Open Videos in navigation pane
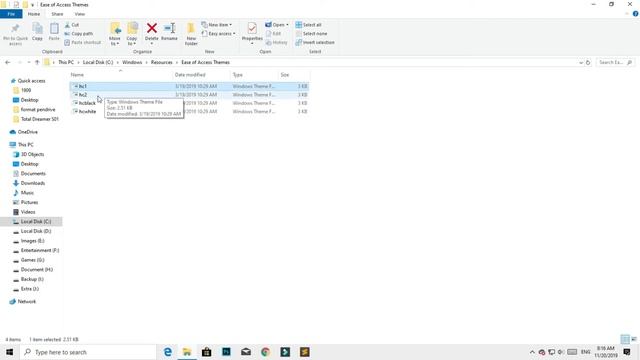The height and width of the screenshot is (360, 640). (x=28, y=212)
